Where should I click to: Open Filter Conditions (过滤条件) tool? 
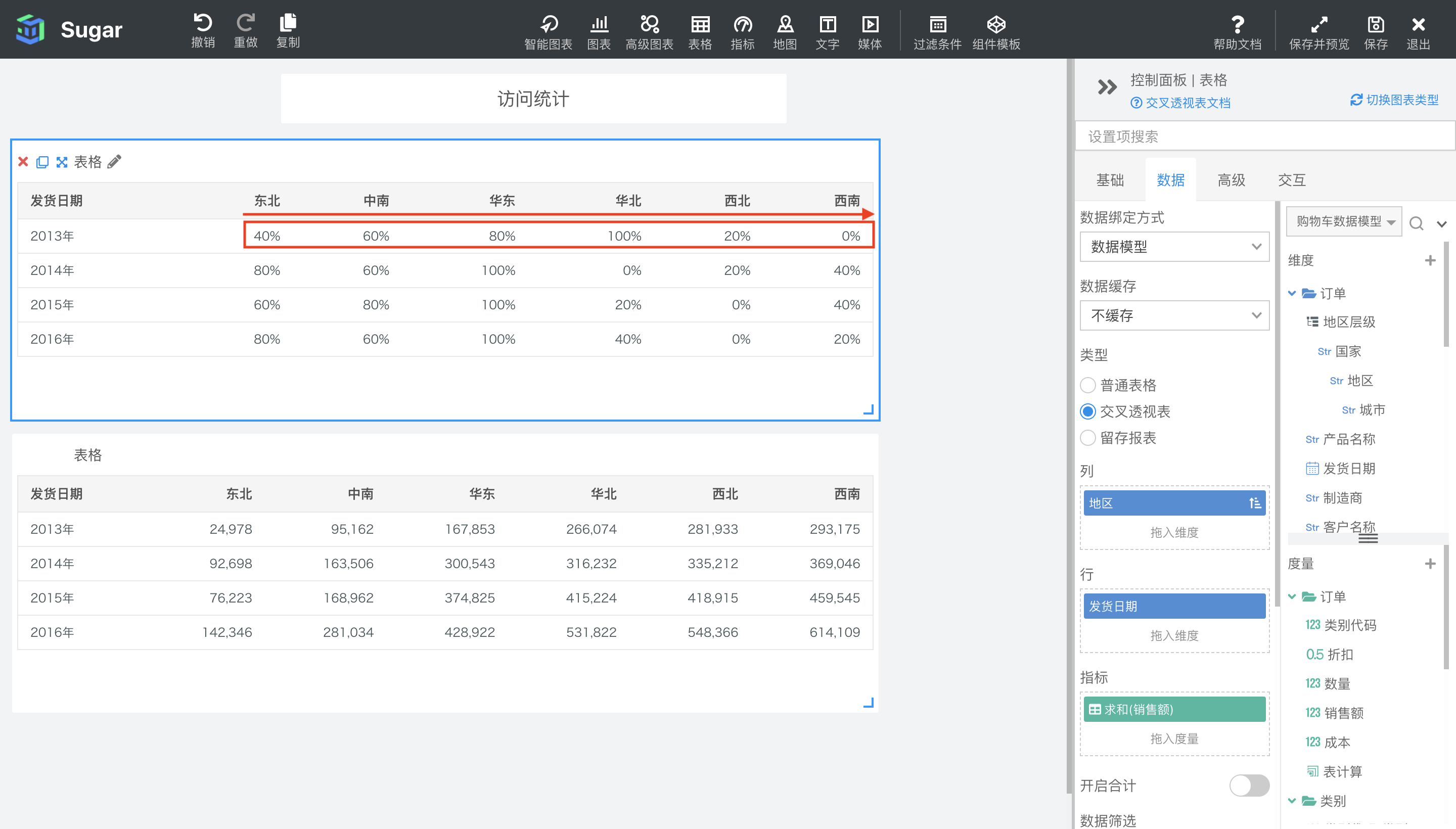[937, 32]
